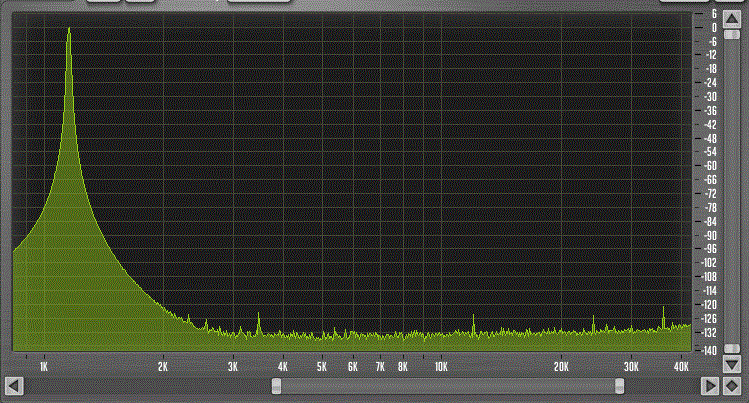Click the "40K" frequency axis label

coord(681,367)
